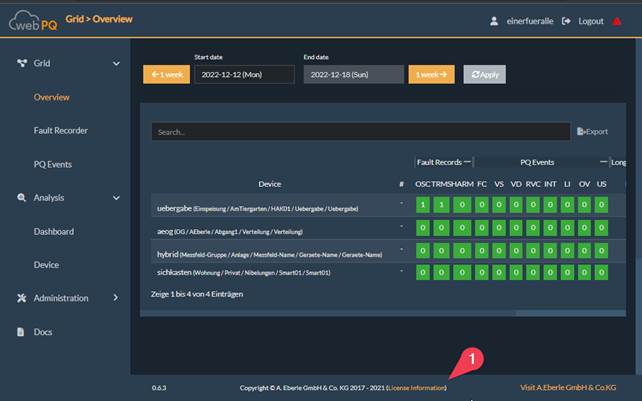
Task: Click the Docs file icon
Action: point(22,332)
